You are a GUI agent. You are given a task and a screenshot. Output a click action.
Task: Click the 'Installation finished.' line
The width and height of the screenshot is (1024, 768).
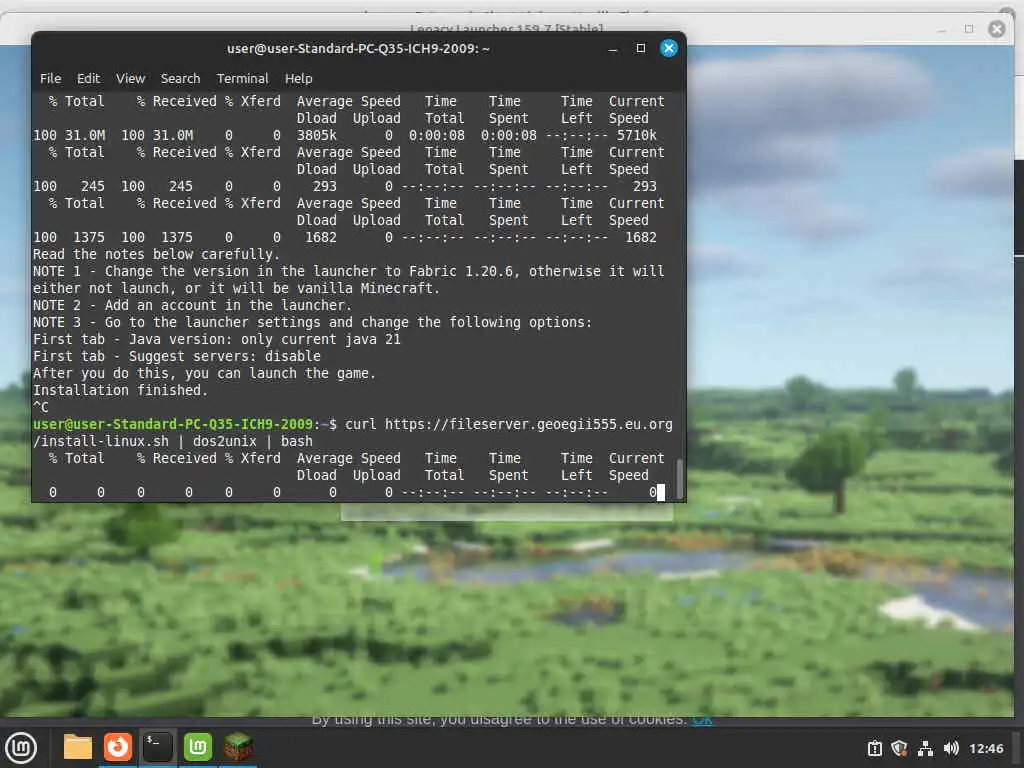pos(120,390)
